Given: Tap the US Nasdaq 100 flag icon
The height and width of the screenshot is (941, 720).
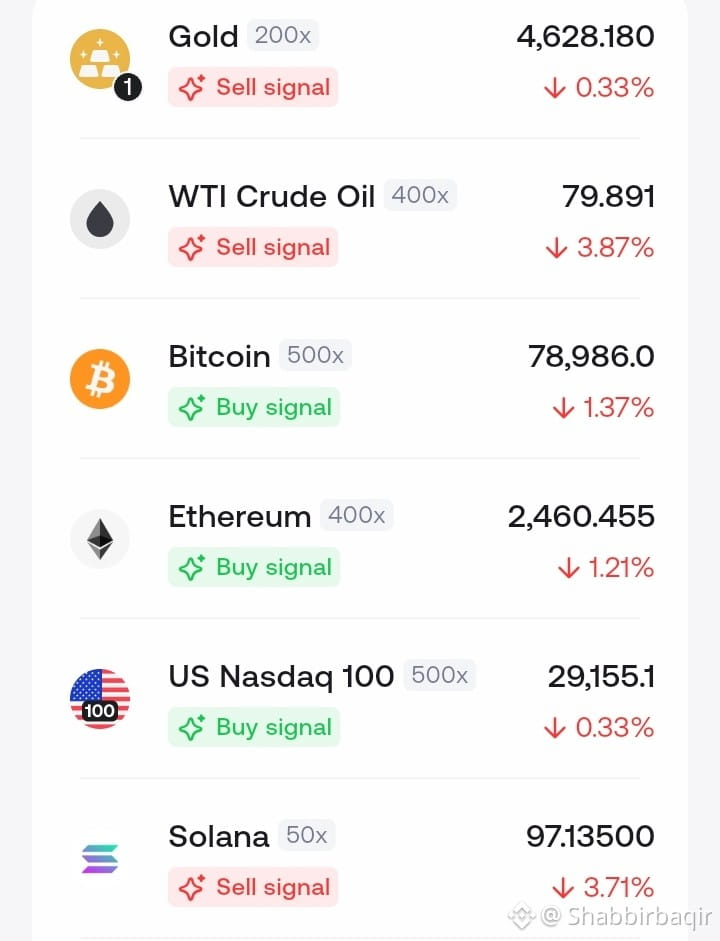Looking at the screenshot, I should (100, 699).
